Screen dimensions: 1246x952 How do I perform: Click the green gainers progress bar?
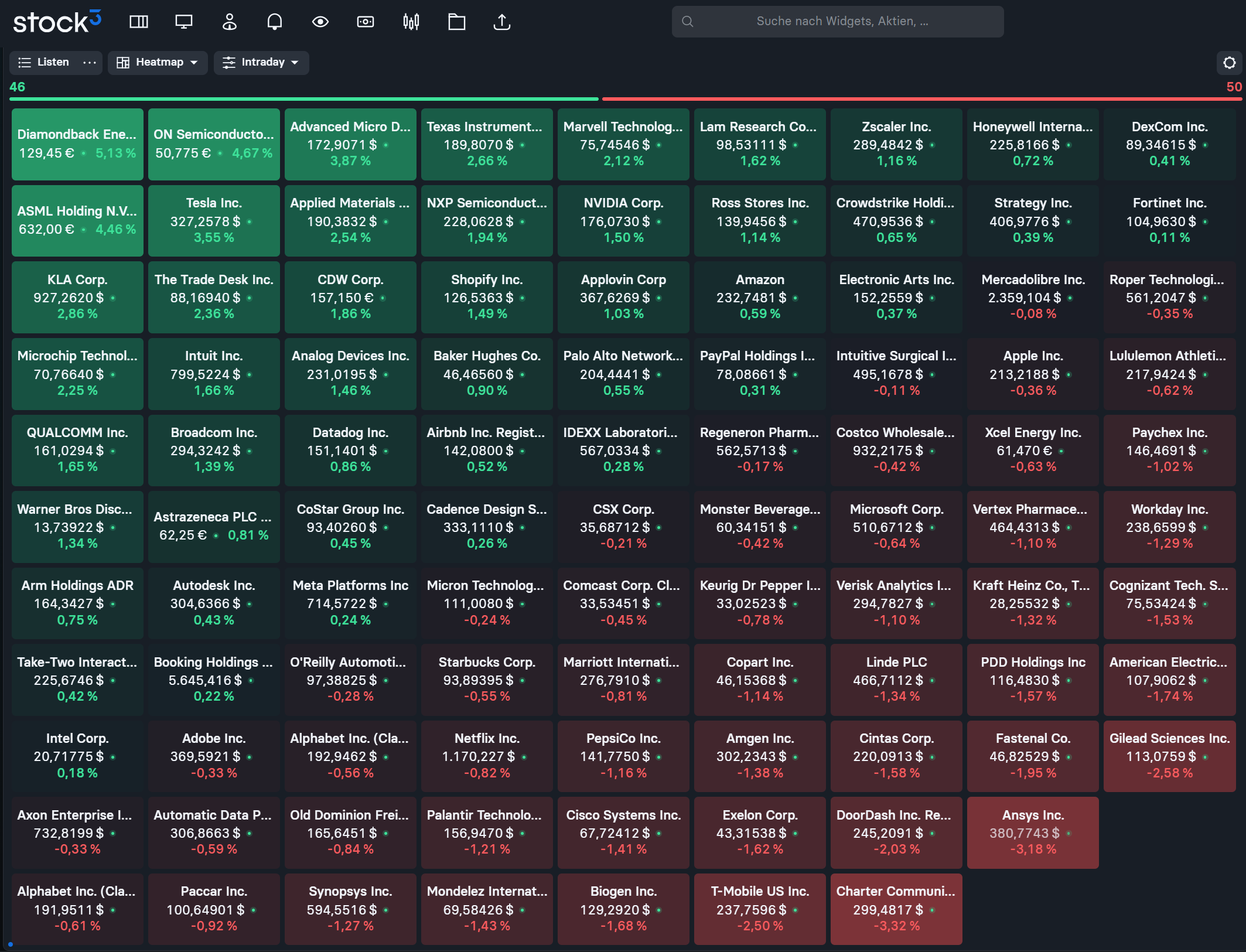[x=304, y=99]
